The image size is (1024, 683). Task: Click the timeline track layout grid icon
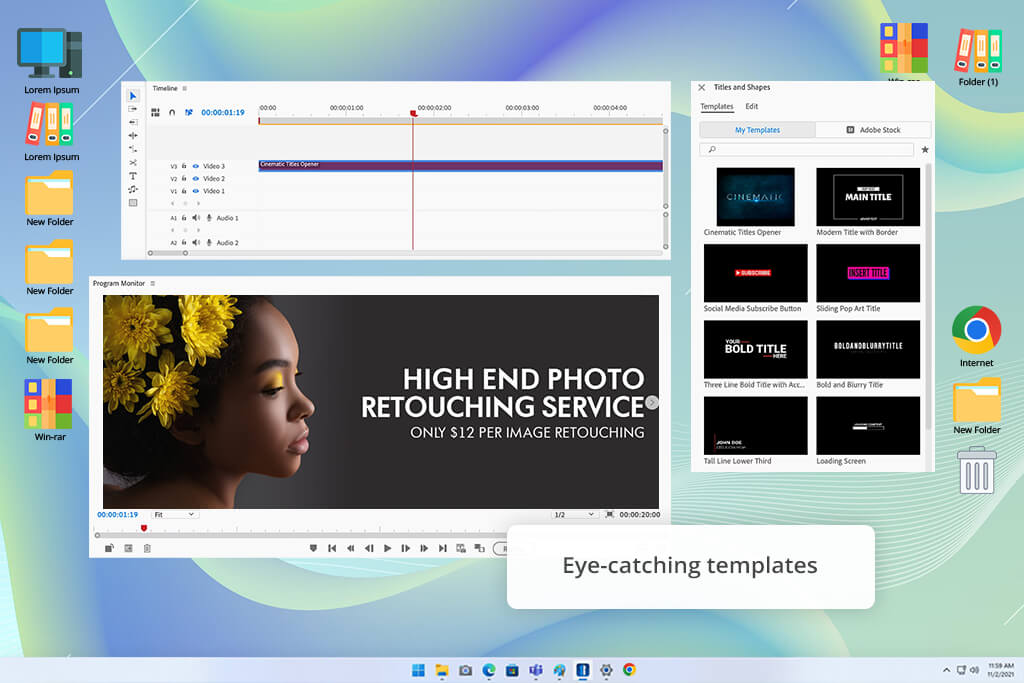155,112
